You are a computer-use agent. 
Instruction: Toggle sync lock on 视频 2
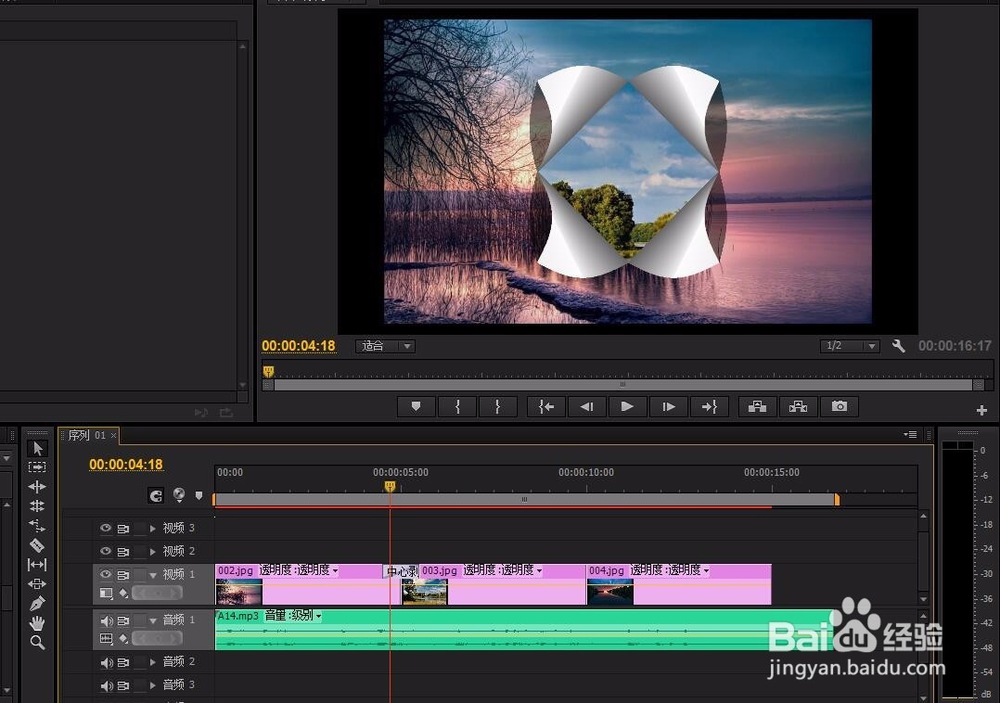click(123, 551)
